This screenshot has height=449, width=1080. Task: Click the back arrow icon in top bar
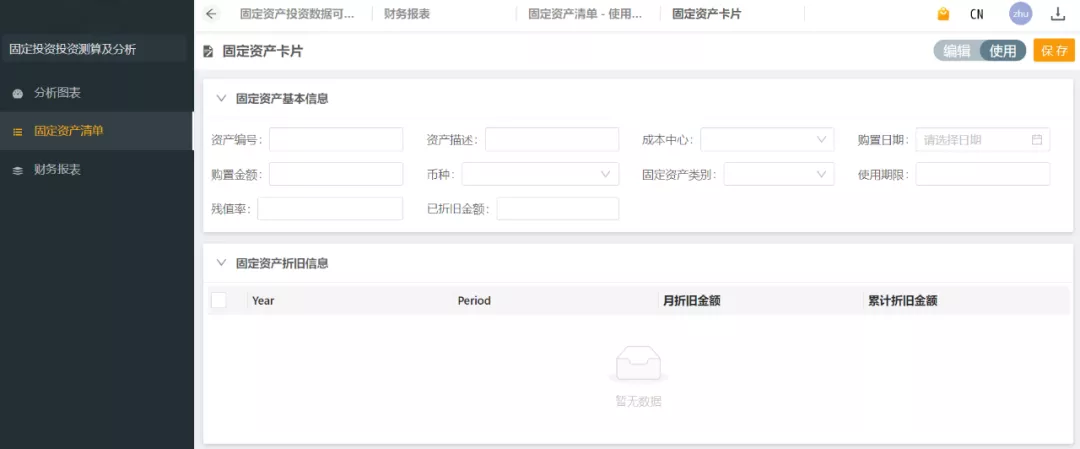point(210,14)
